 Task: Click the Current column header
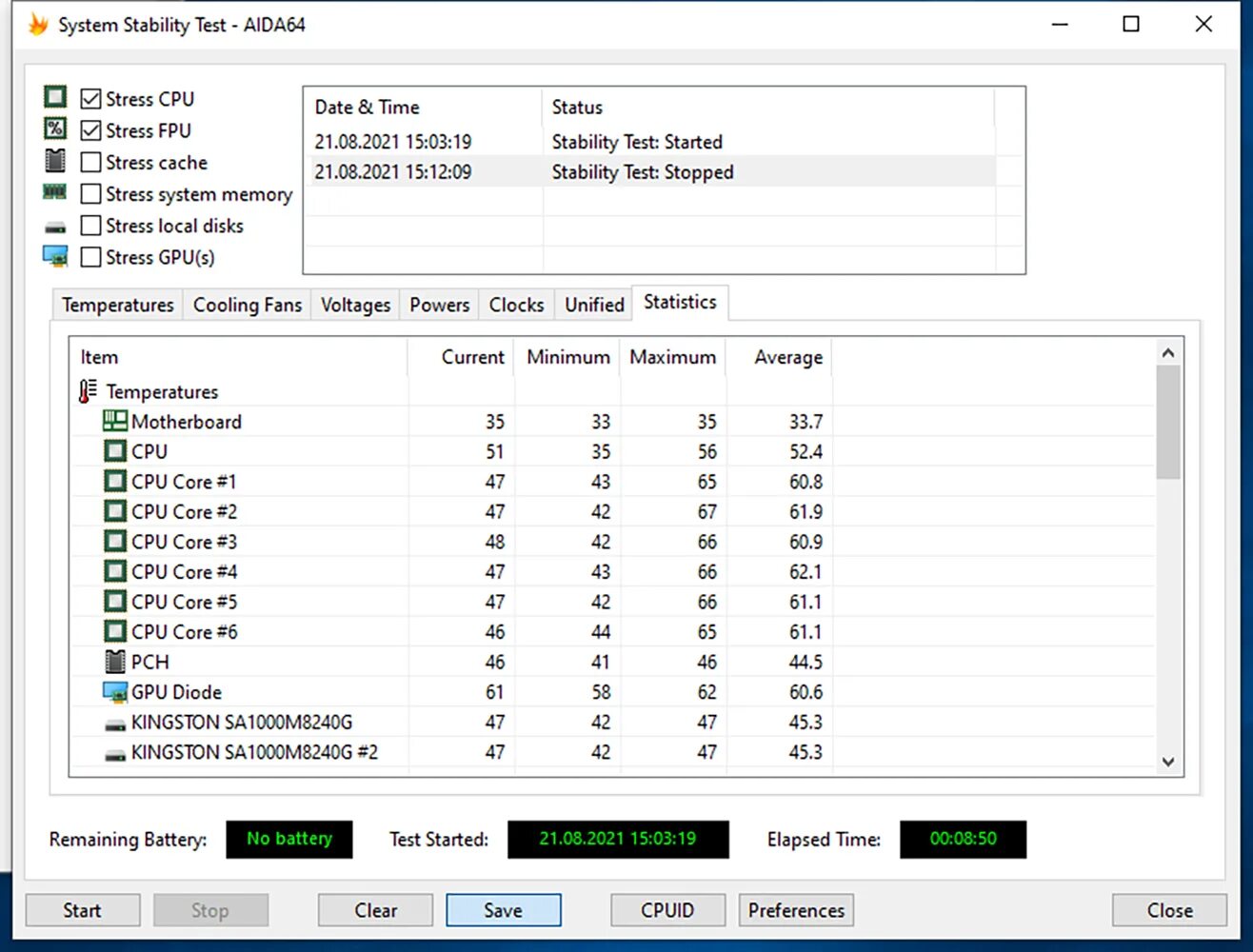tap(462, 357)
